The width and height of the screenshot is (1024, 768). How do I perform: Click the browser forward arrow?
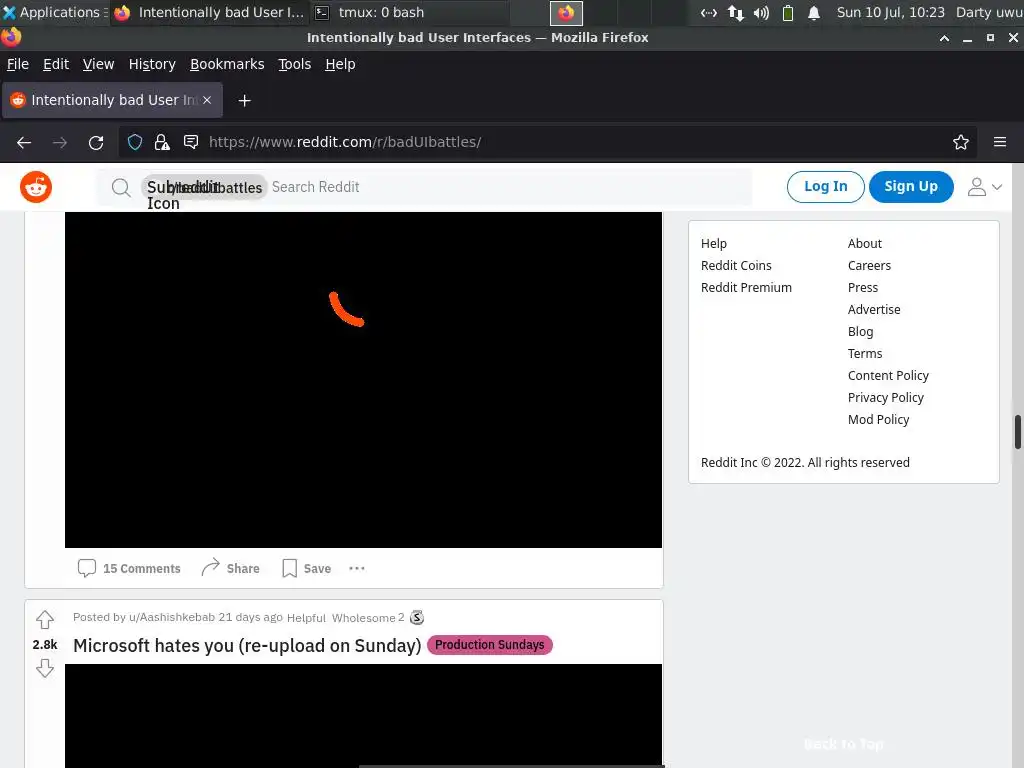pyautogui.click(x=60, y=142)
